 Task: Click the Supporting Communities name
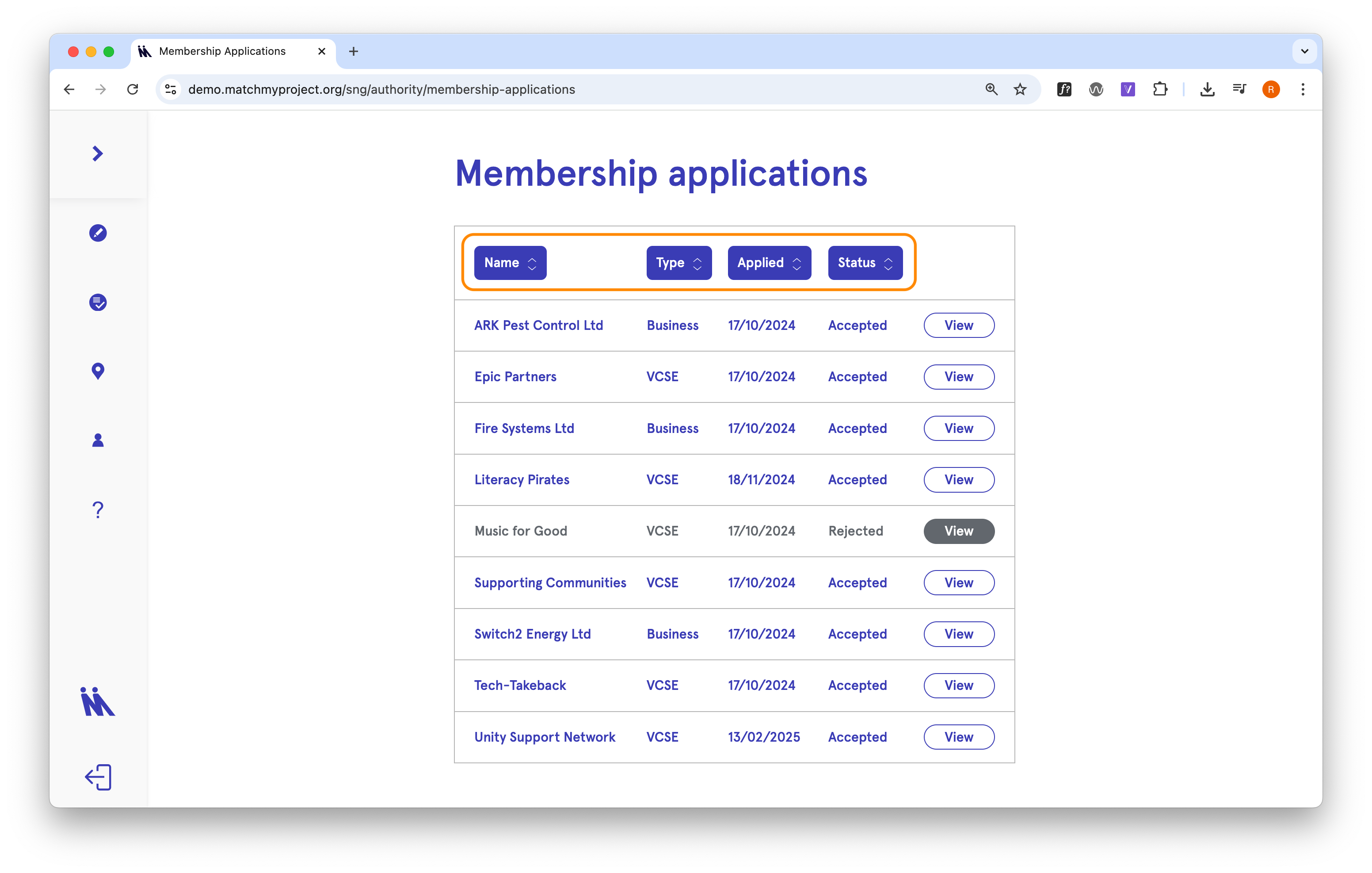coord(550,583)
